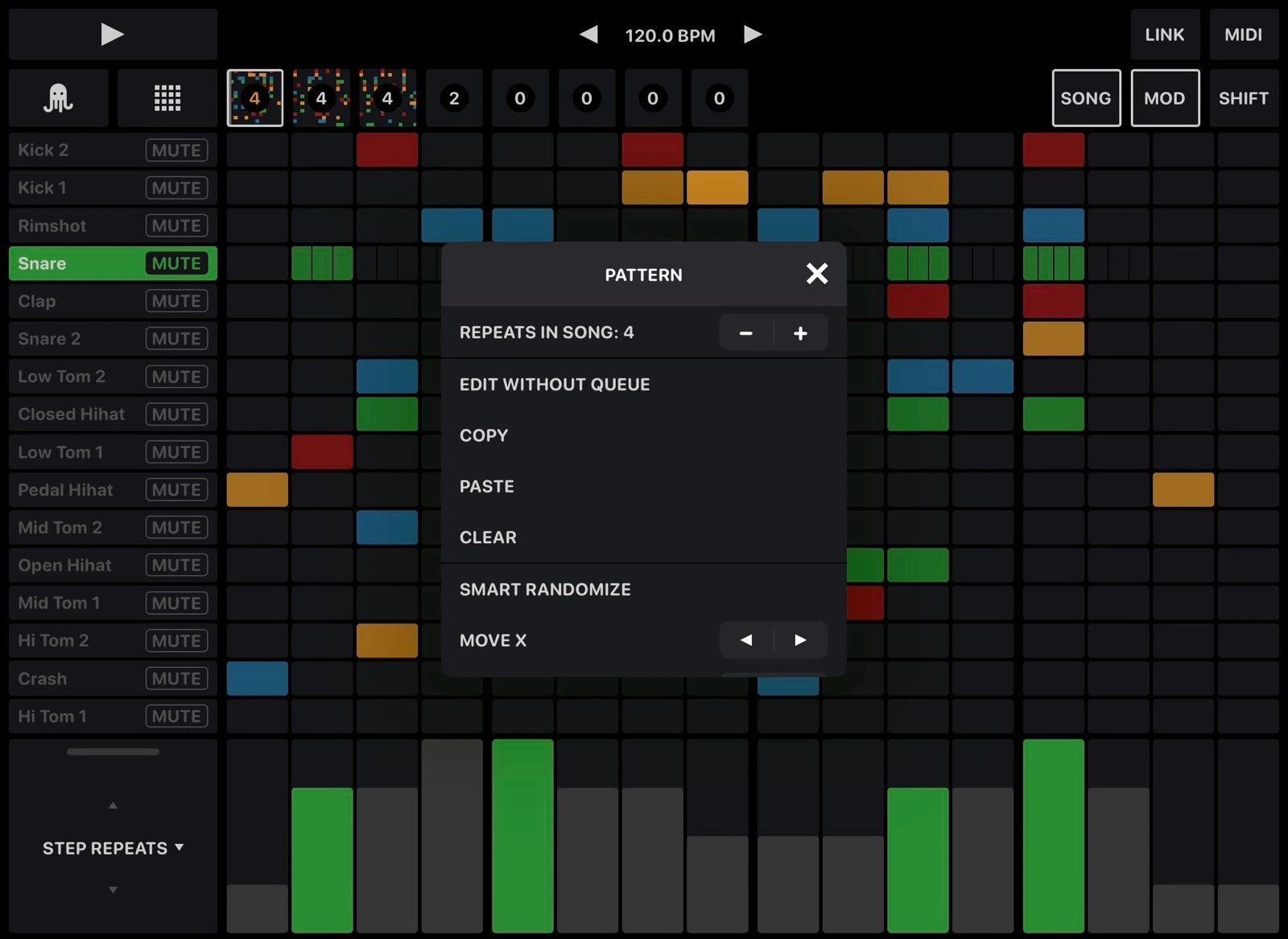
Task: Select Copy in the Pattern menu
Action: [x=484, y=435]
